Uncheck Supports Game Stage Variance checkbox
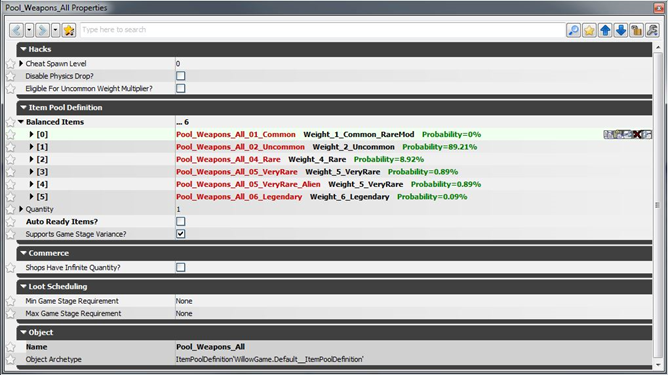Viewport: 668px width, 375px height. pos(181,234)
